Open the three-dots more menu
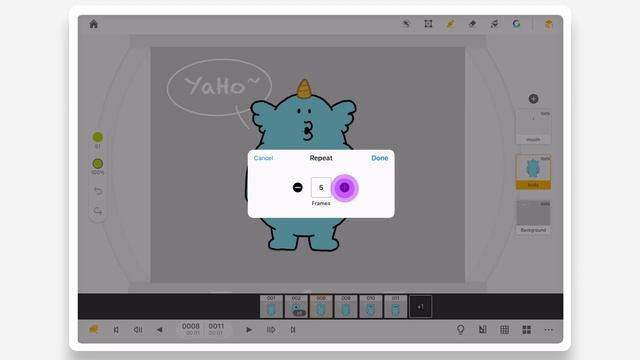This screenshot has width=640, height=360. (549, 330)
